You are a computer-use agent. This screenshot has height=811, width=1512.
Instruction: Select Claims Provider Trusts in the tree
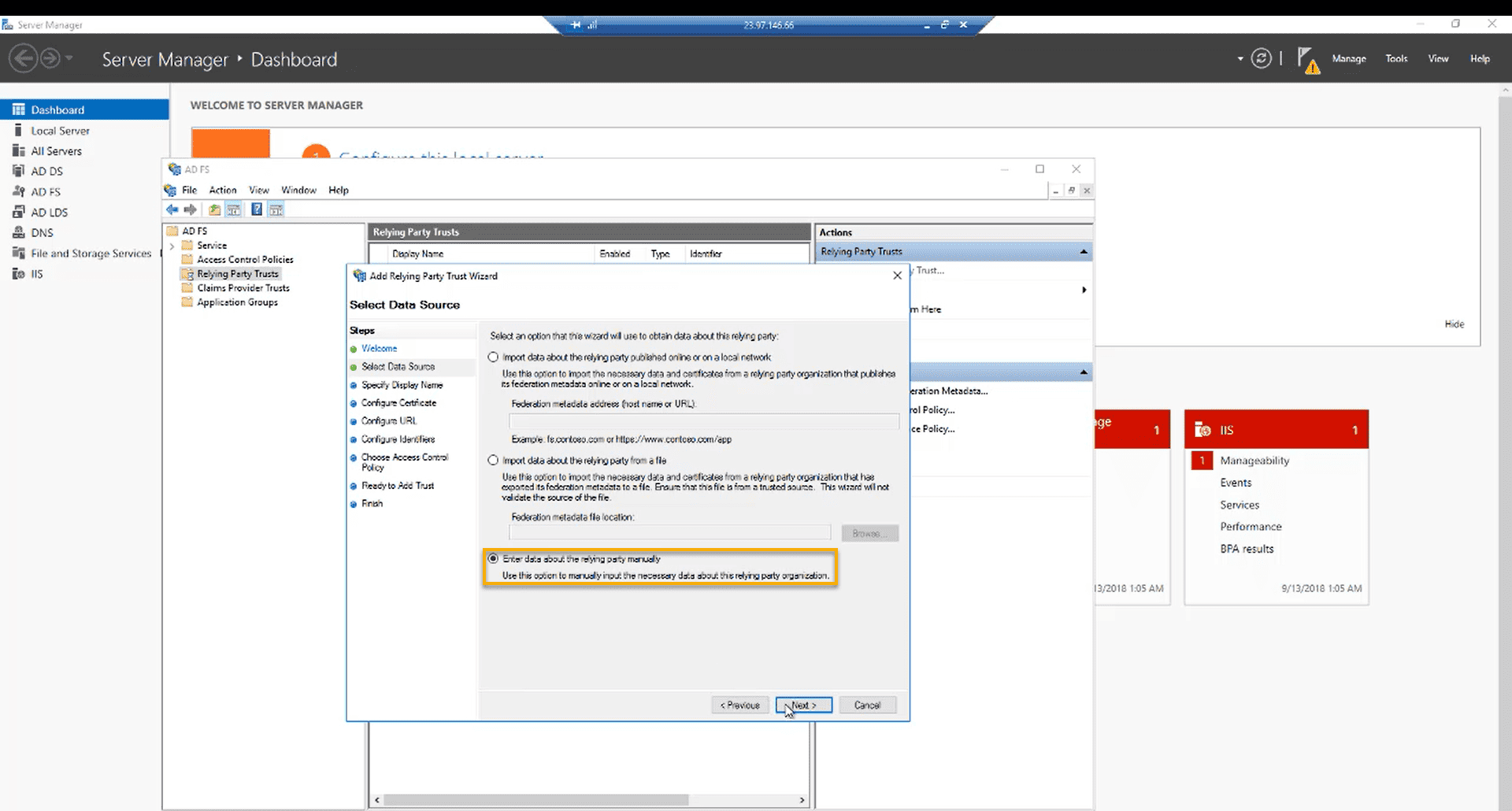243,288
